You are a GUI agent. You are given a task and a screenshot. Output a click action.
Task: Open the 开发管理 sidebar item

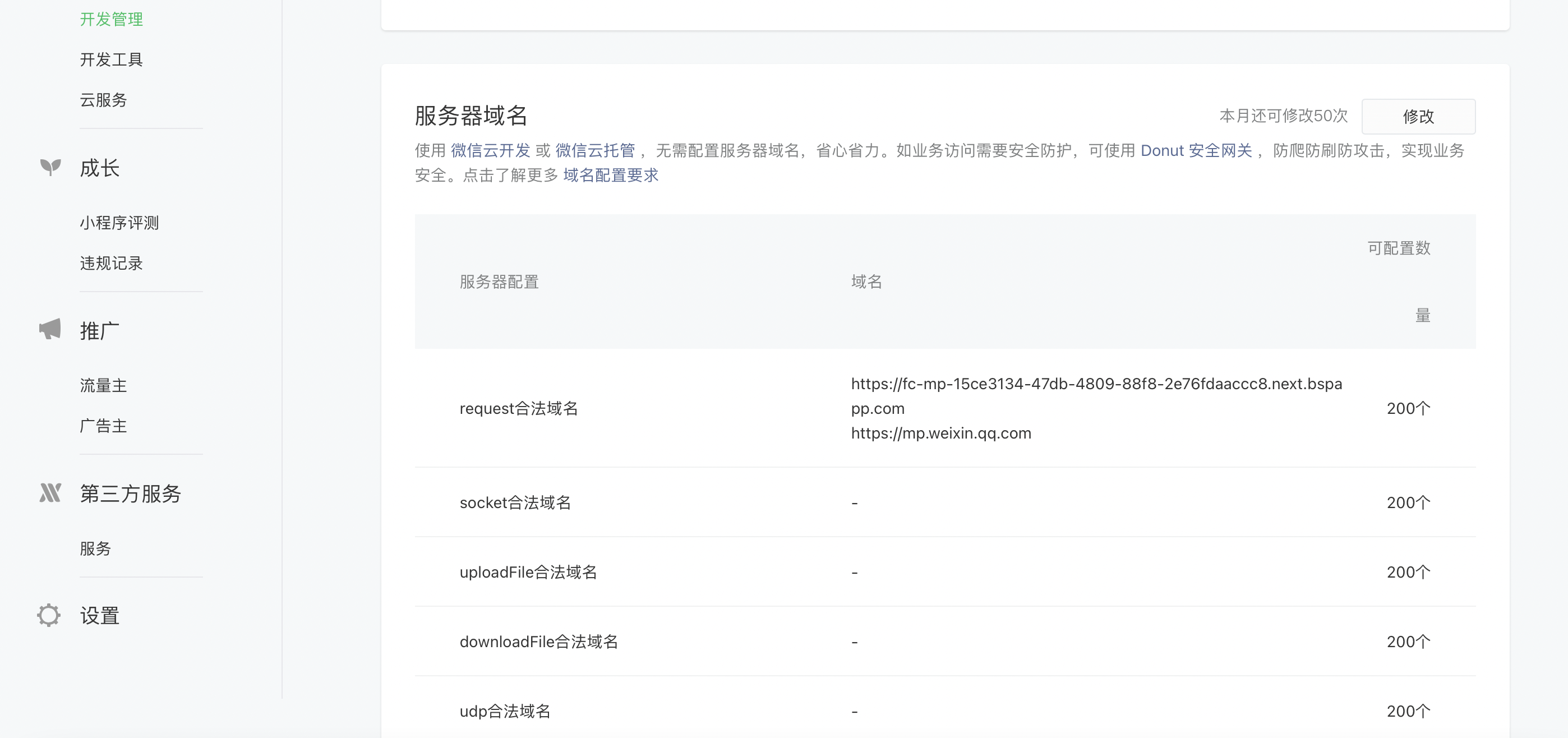[112, 20]
